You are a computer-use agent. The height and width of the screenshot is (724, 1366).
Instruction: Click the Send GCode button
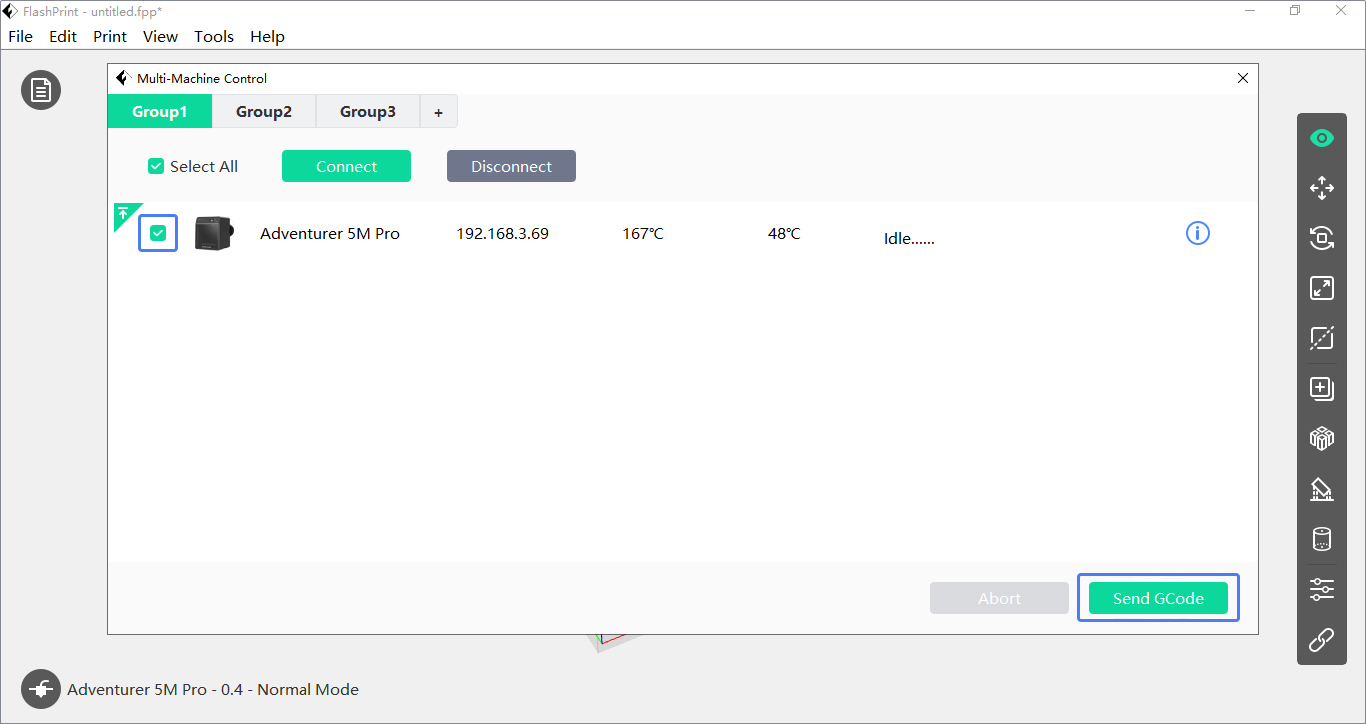pyautogui.click(x=1158, y=598)
